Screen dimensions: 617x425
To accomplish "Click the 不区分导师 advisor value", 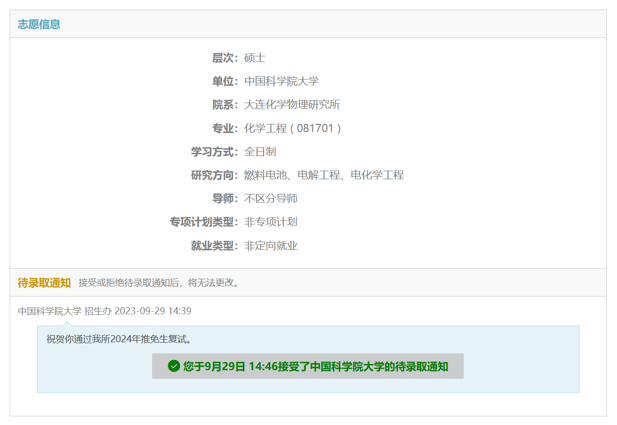I will click(271, 198).
